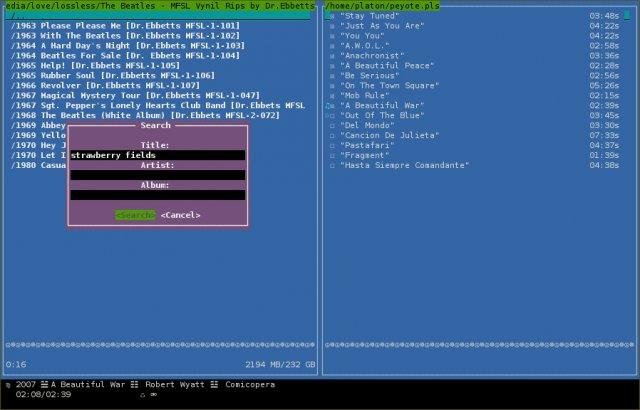
Task: Click album name "Comicopera" in status bar
Action: (x=250, y=385)
